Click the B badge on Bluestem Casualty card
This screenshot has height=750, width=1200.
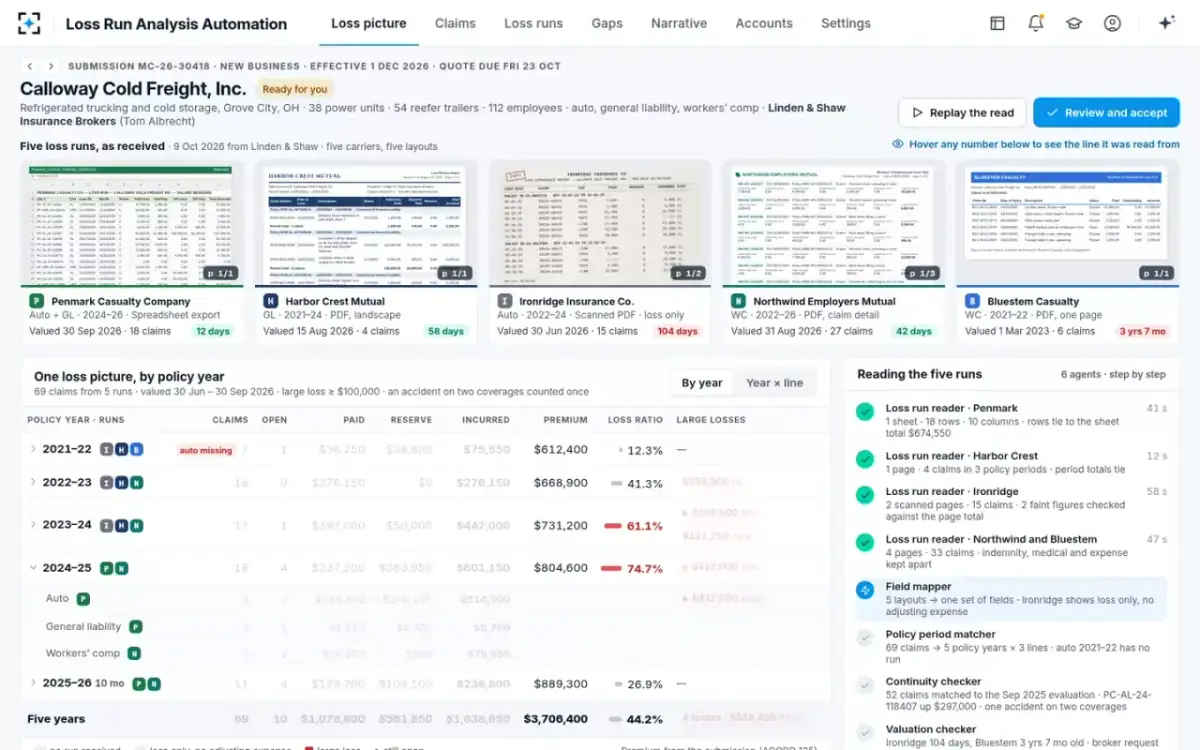(972, 301)
